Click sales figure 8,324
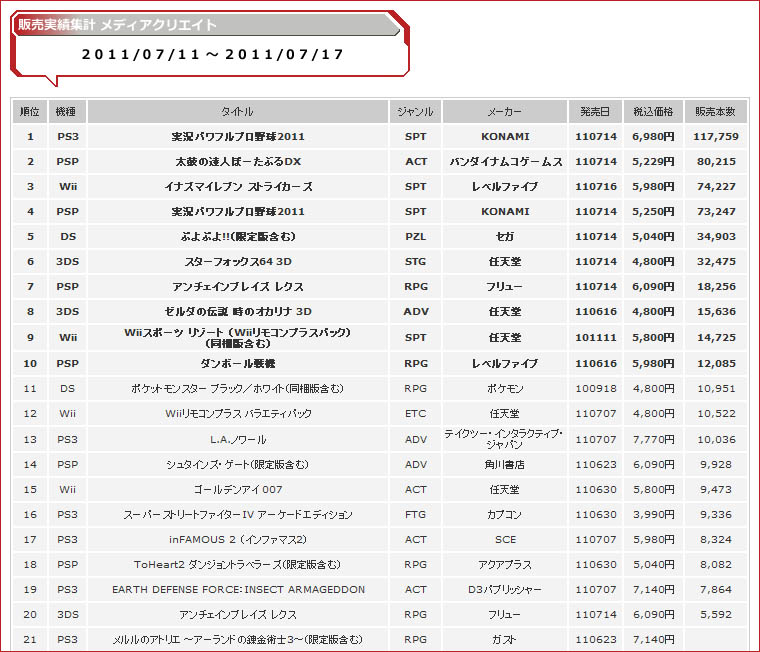Viewport: 760px width, 652px height. (x=716, y=540)
